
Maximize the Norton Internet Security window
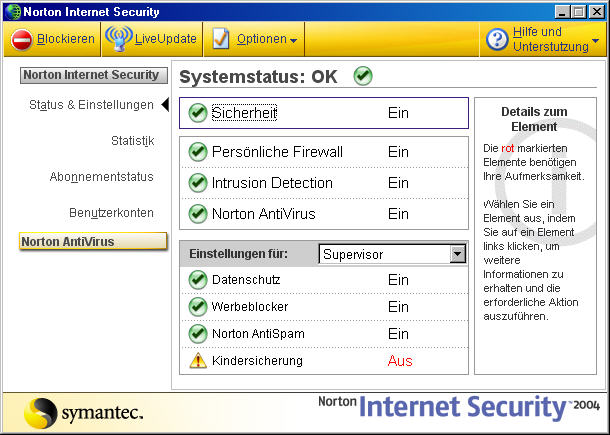click(578, 12)
